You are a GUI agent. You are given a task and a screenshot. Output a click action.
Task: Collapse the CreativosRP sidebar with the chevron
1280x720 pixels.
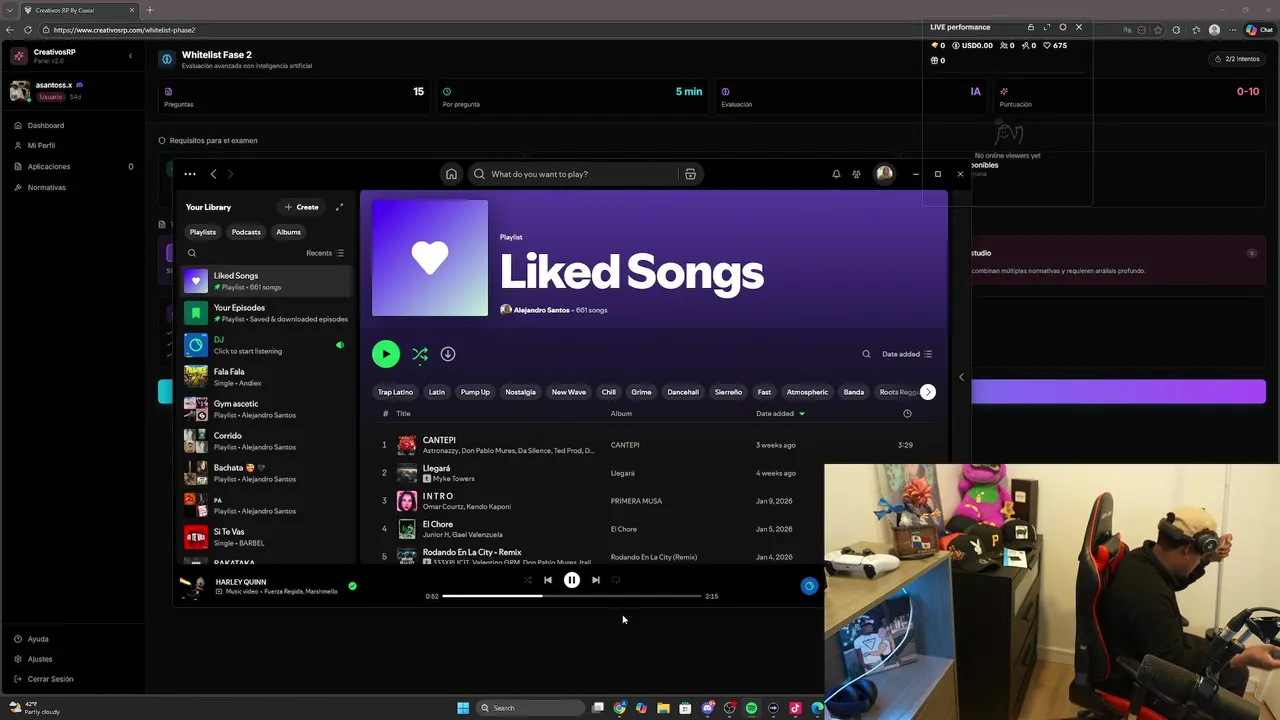point(130,56)
